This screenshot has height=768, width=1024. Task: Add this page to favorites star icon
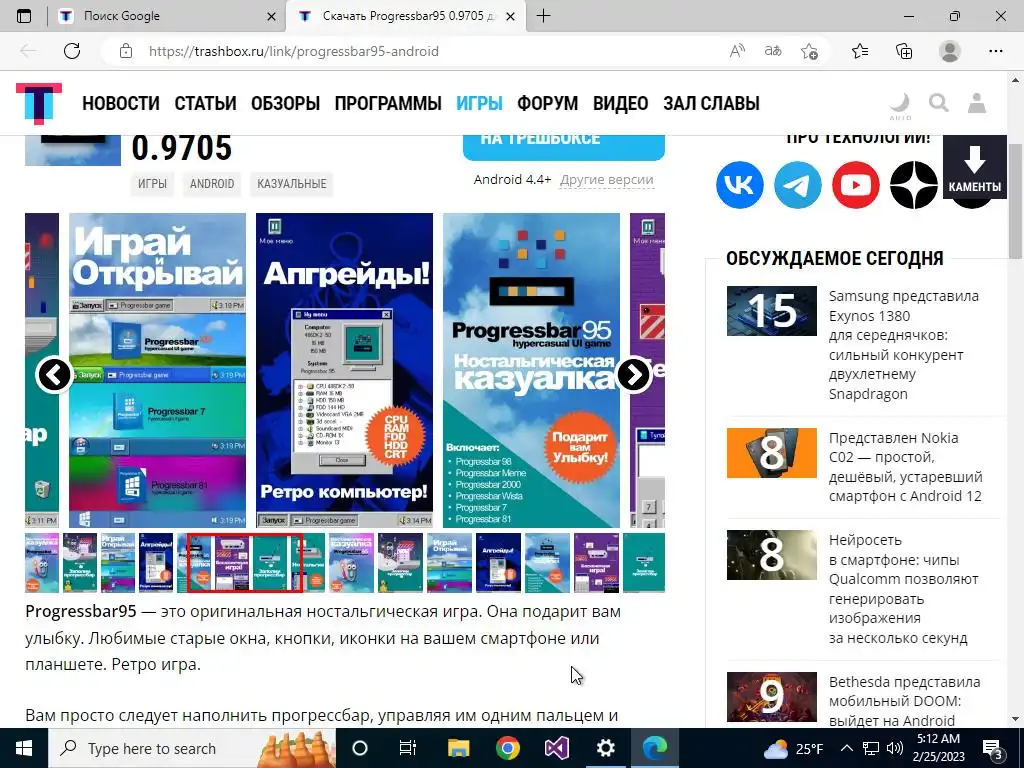coord(809,51)
